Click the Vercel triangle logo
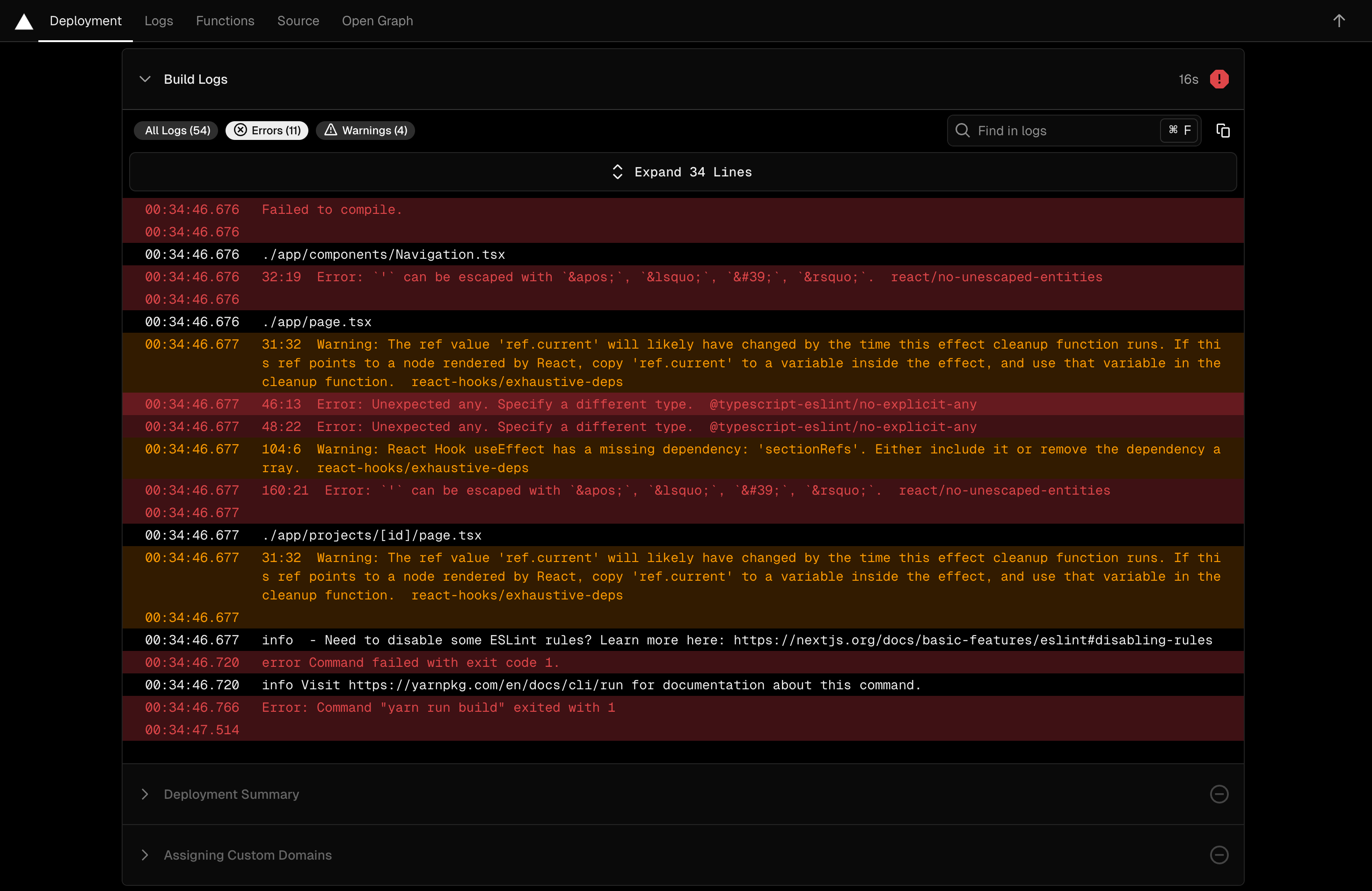The height and width of the screenshot is (891, 1372). [x=24, y=22]
